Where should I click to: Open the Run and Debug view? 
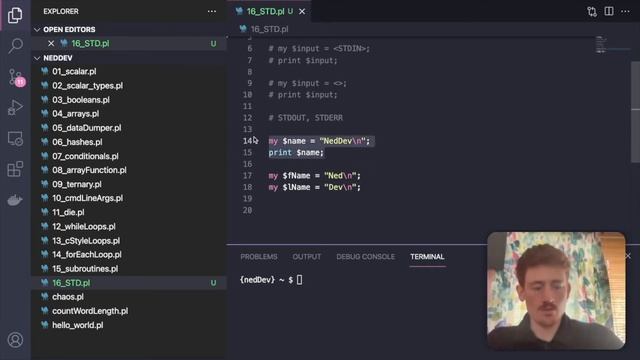pos(15,107)
